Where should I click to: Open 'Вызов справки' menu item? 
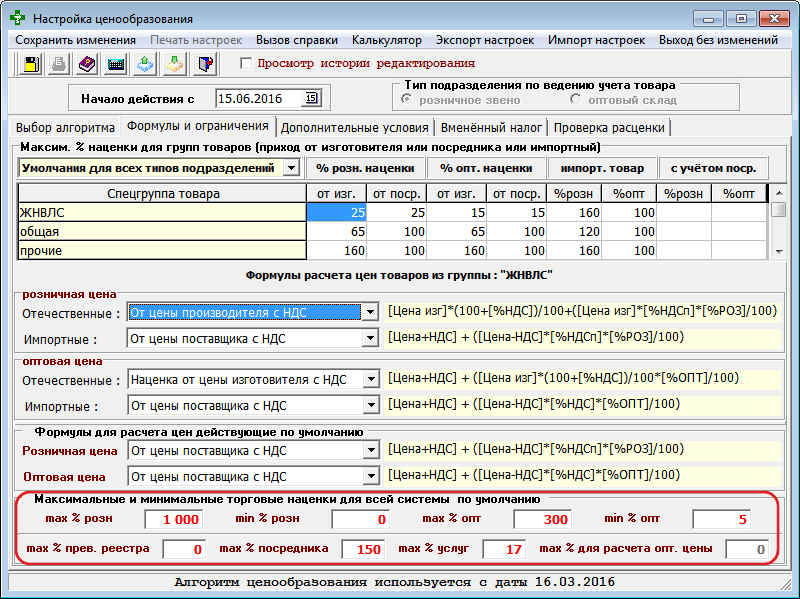pos(296,40)
